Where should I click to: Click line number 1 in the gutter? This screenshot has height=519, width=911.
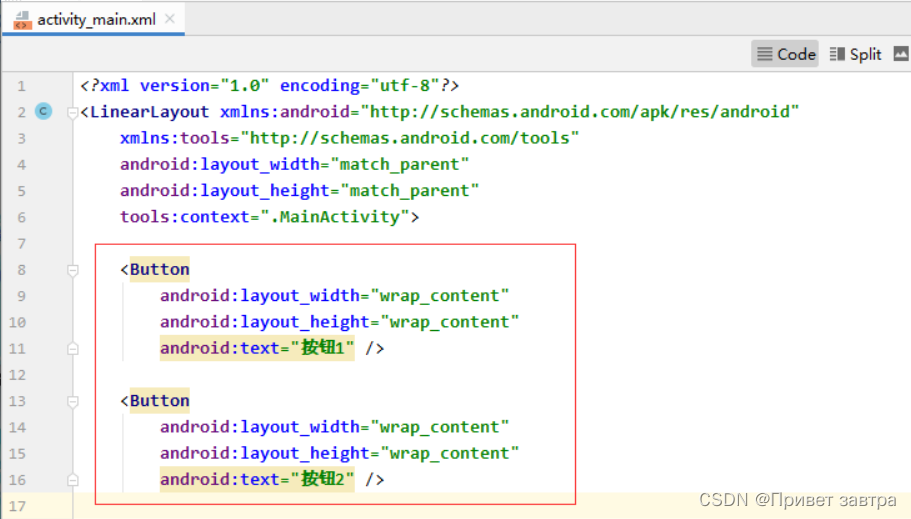tap(21, 86)
